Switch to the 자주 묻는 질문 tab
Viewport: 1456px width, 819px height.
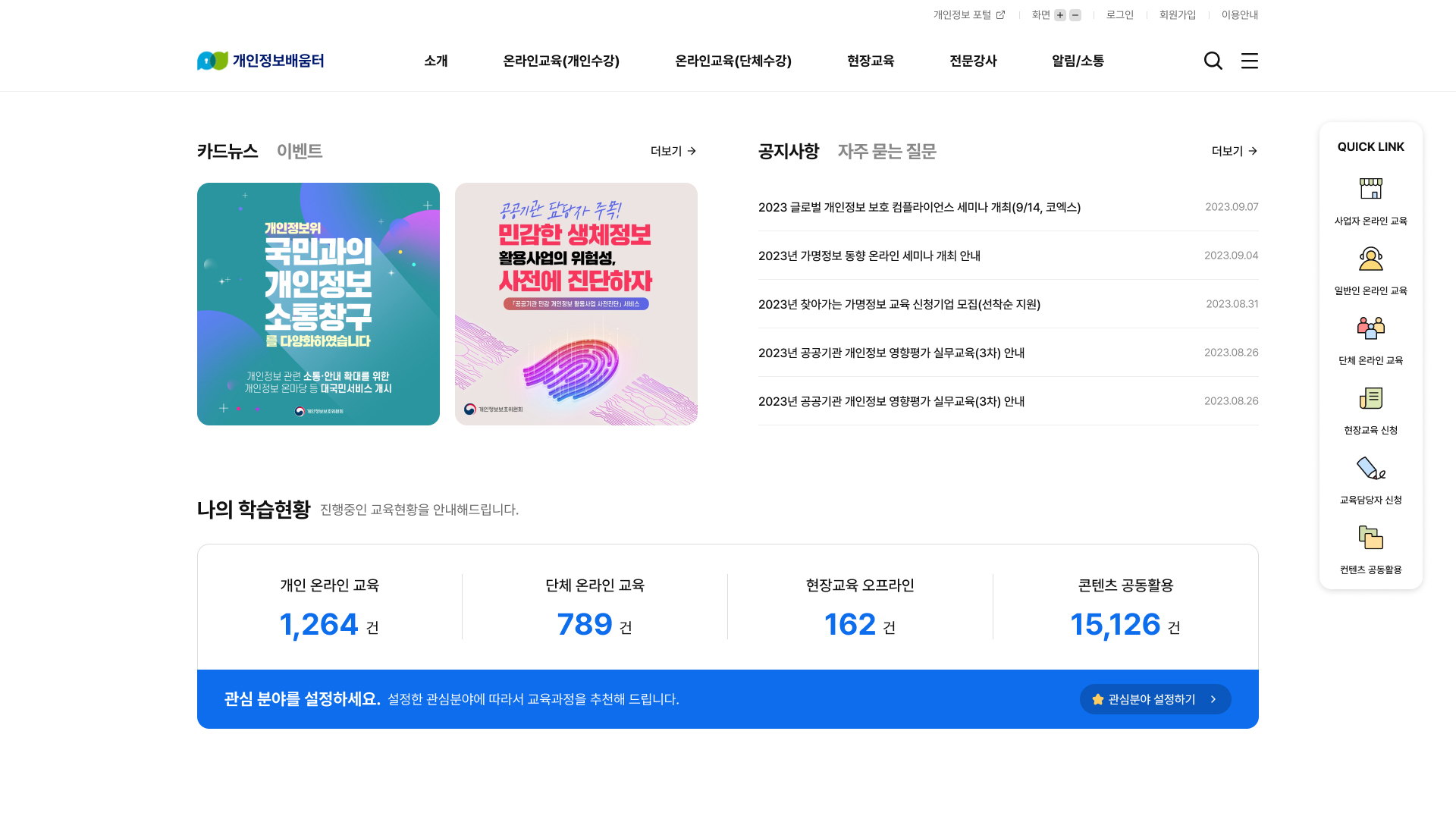[886, 151]
